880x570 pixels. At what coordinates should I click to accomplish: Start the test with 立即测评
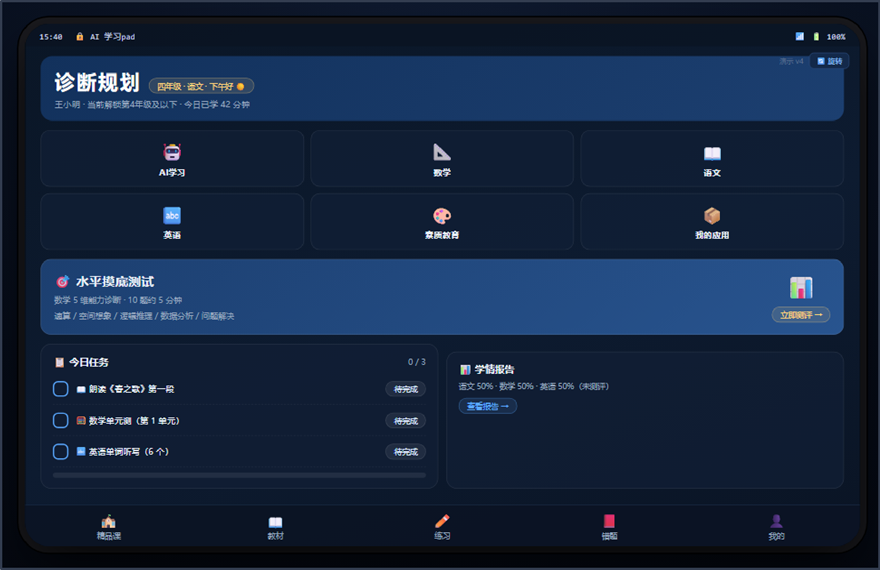pyautogui.click(x=801, y=315)
